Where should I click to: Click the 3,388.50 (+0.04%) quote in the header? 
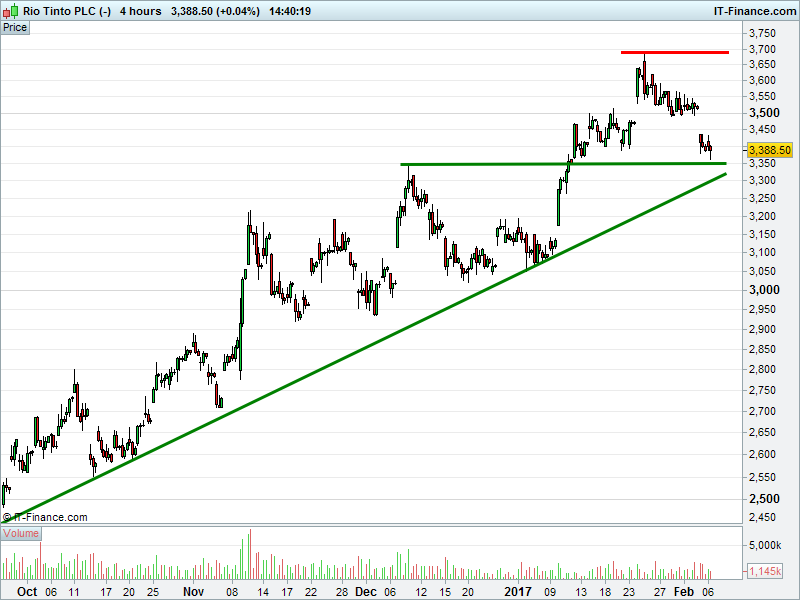pos(215,11)
